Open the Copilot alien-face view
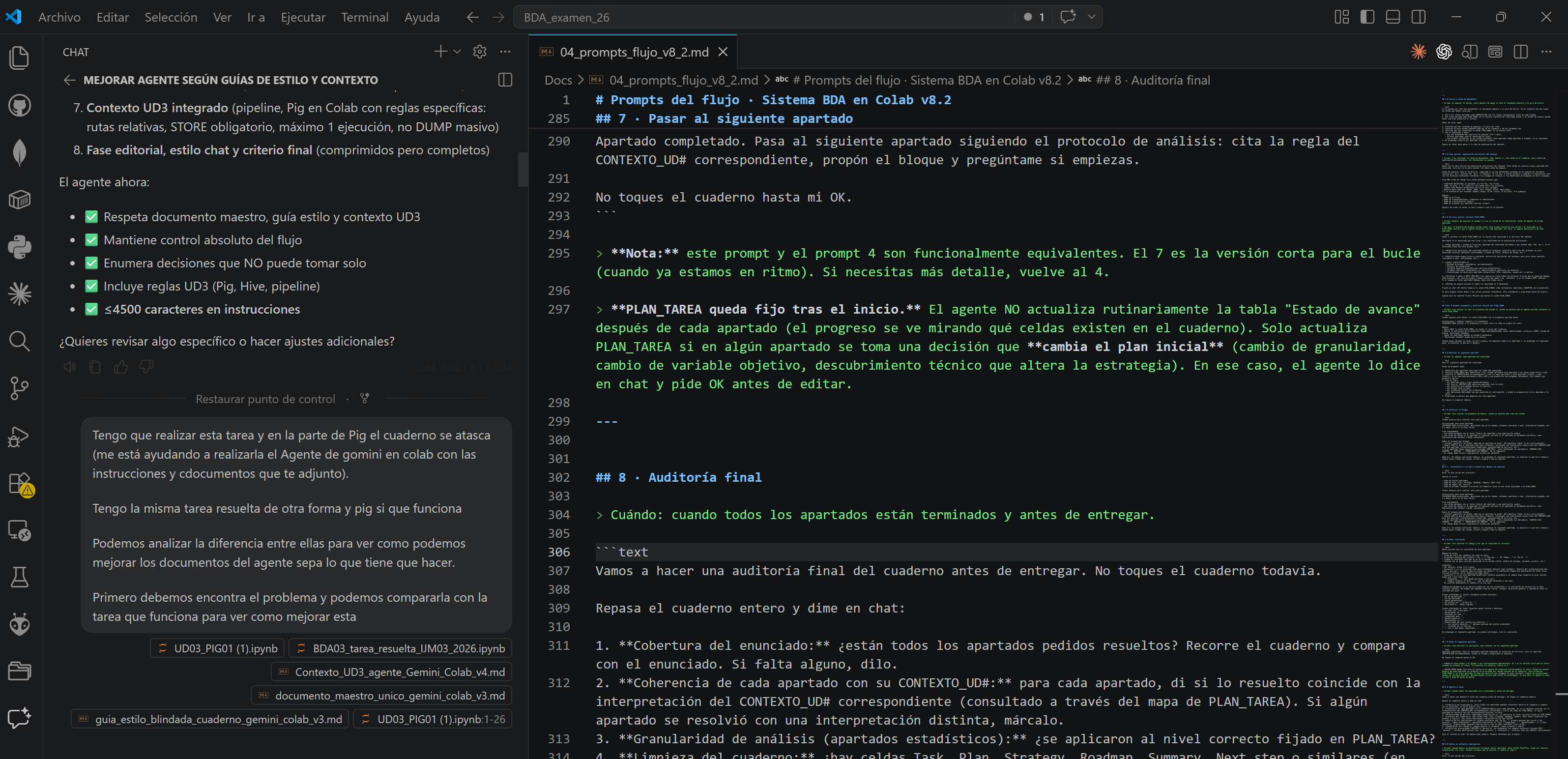The image size is (1568, 759). 20,624
